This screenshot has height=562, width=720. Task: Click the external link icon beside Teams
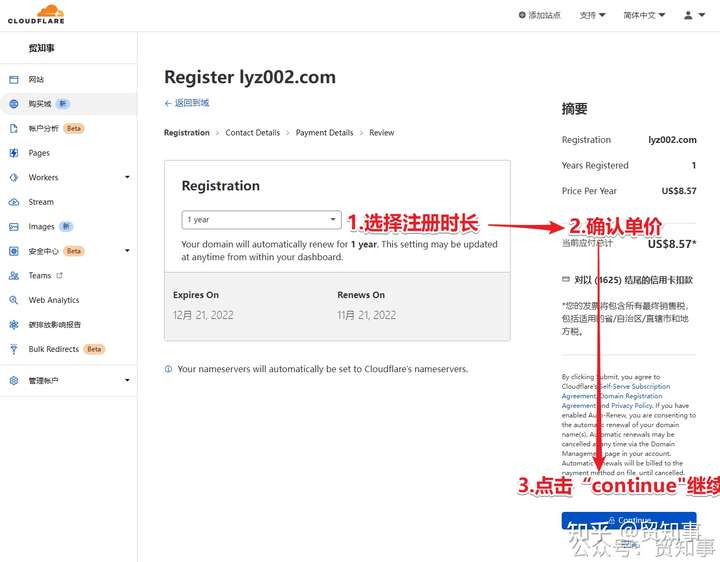click(59, 275)
